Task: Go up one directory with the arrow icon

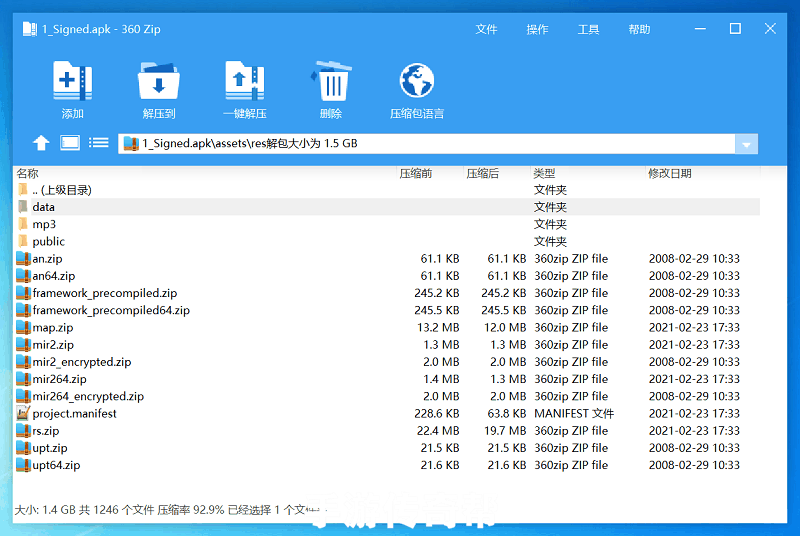Action: click(41, 143)
